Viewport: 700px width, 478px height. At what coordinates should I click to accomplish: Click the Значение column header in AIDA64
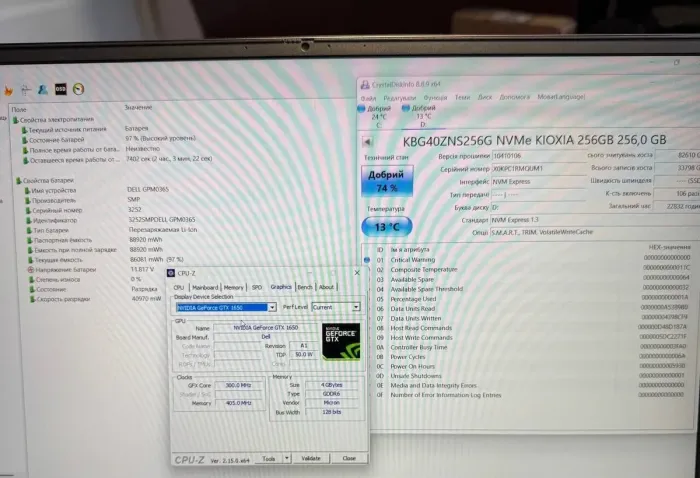point(138,108)
